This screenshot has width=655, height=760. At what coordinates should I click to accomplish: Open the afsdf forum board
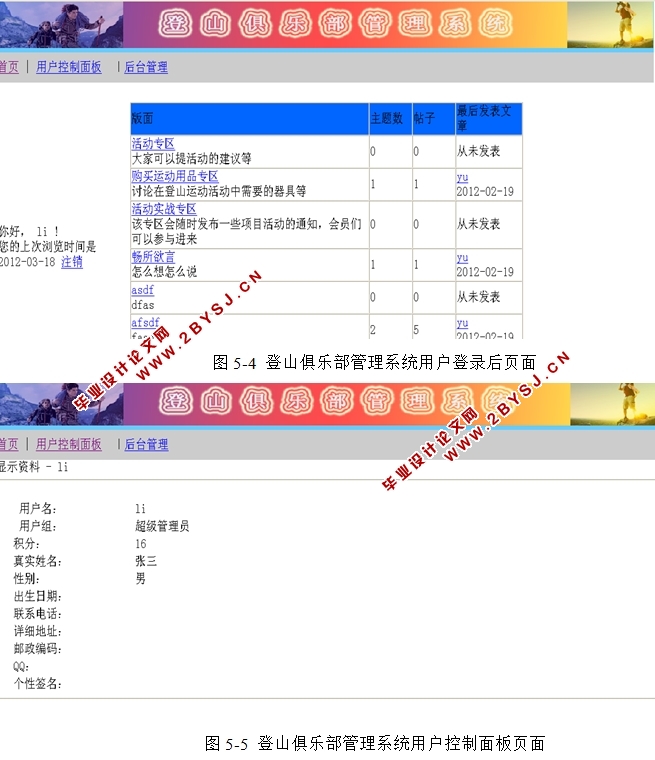pyautogui.click(x=145, y=322)
